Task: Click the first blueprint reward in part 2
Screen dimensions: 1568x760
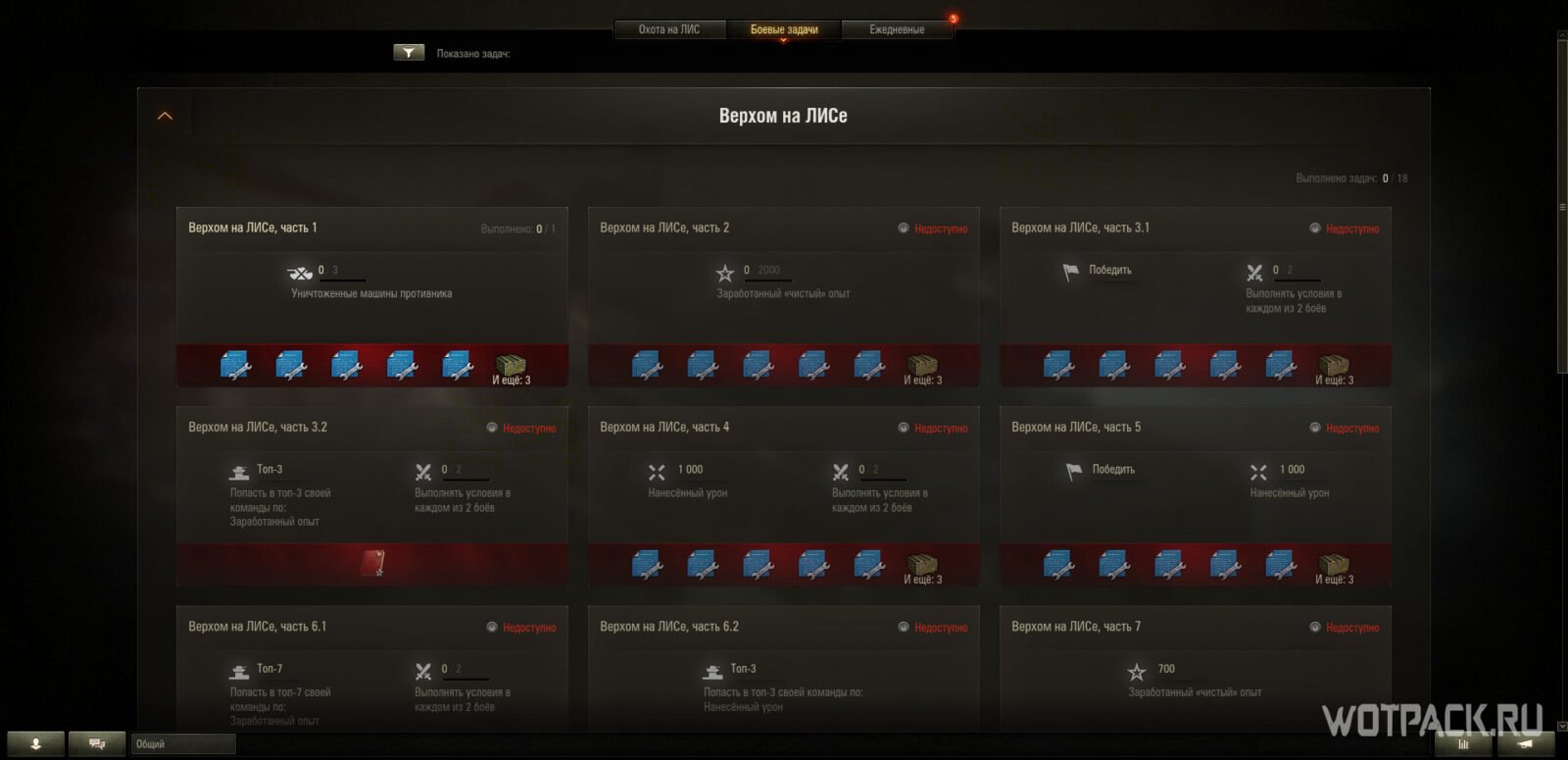Action: 648,365
